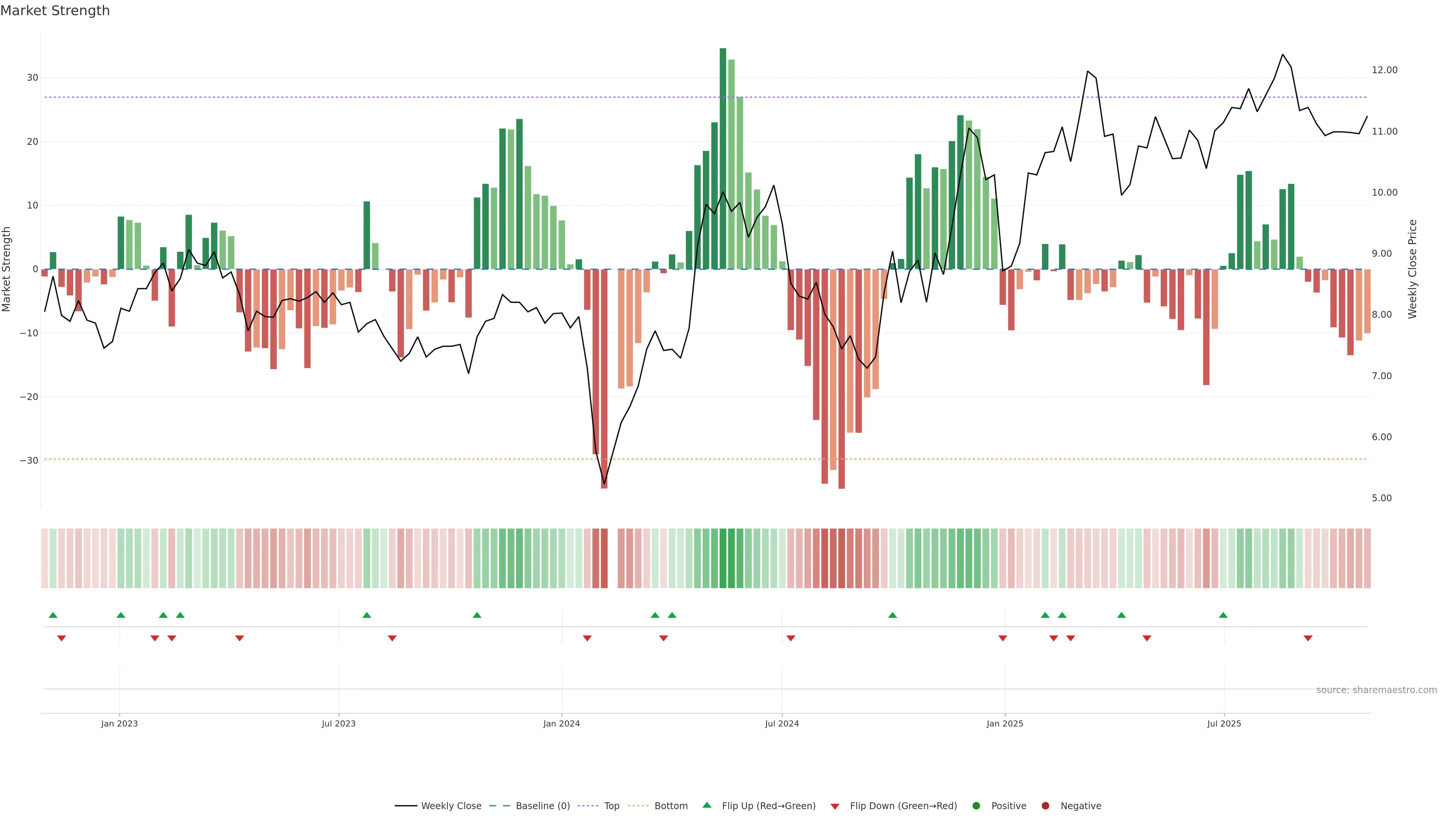This screenshot has height=819, width=1456.
Task: Click the first green flip-up triangle marker
Action: [53, 615]
